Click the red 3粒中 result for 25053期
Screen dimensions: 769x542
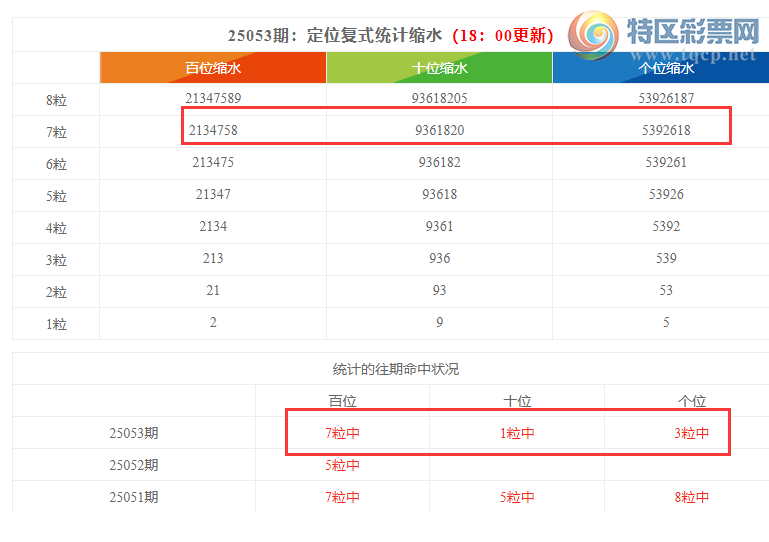click(691, 434)
